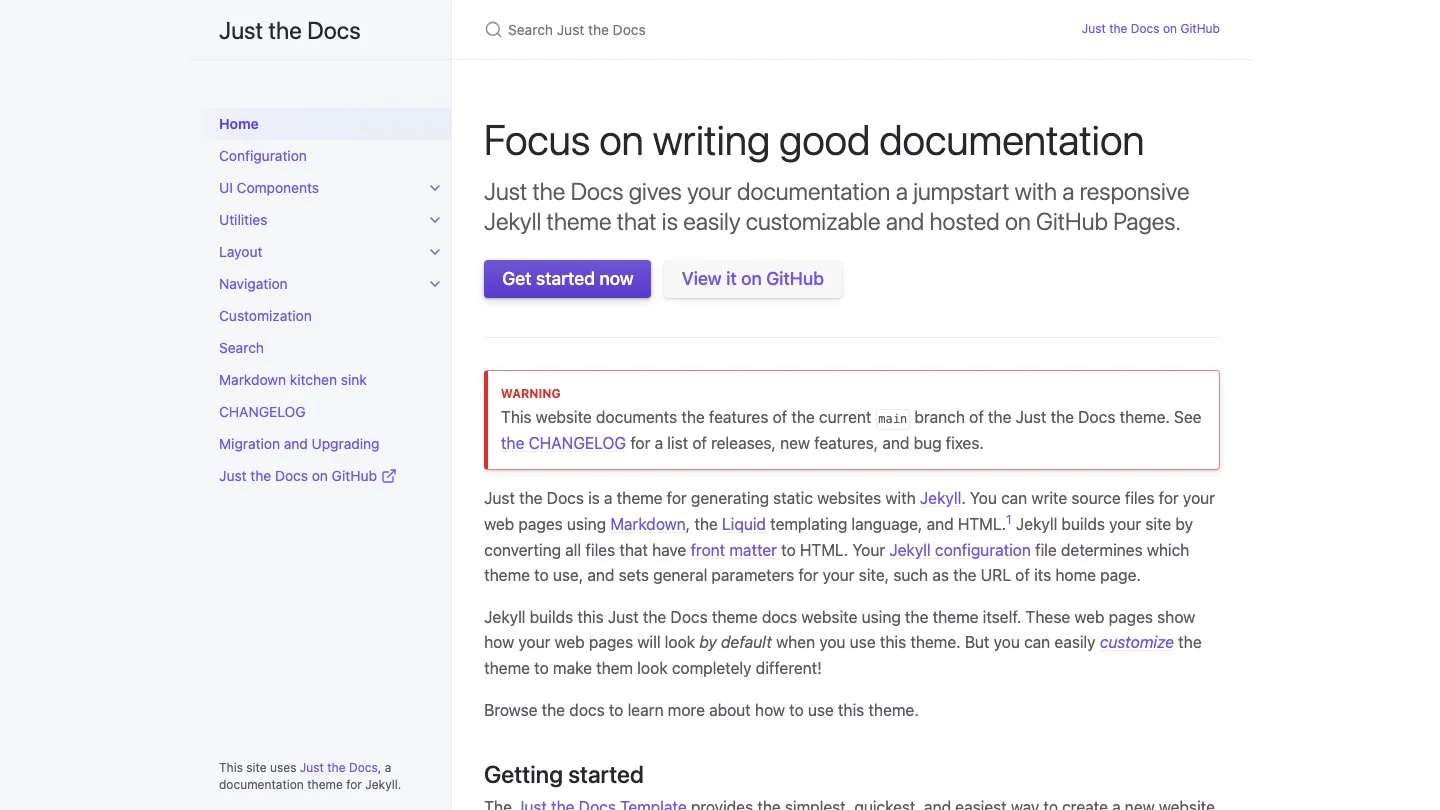The image size is (1440, 810).
Task: Go to UI Components page
Action: coord(269,188)
